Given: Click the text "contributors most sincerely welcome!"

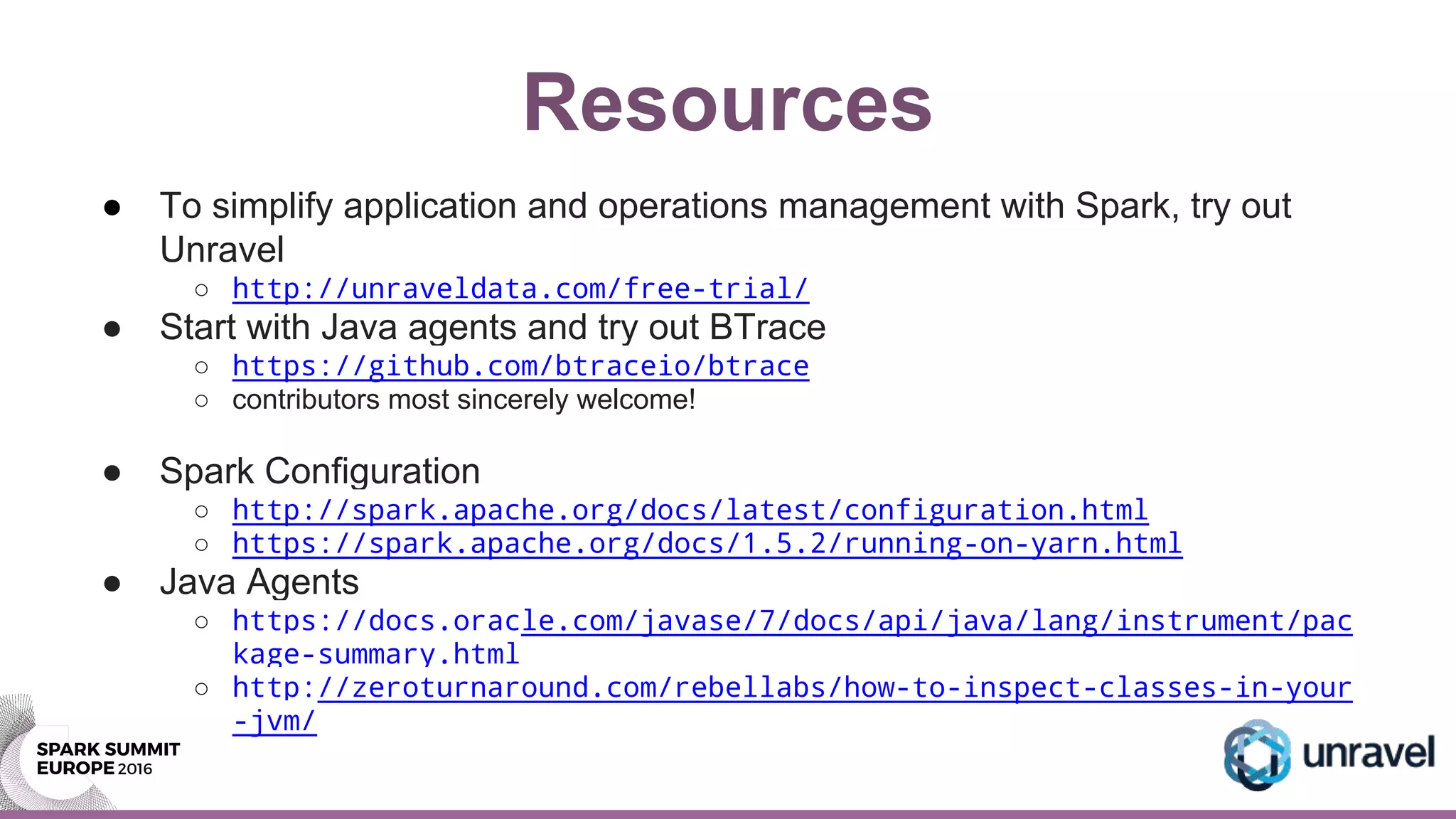Looking at the screenshot, I should pos(464,400).
